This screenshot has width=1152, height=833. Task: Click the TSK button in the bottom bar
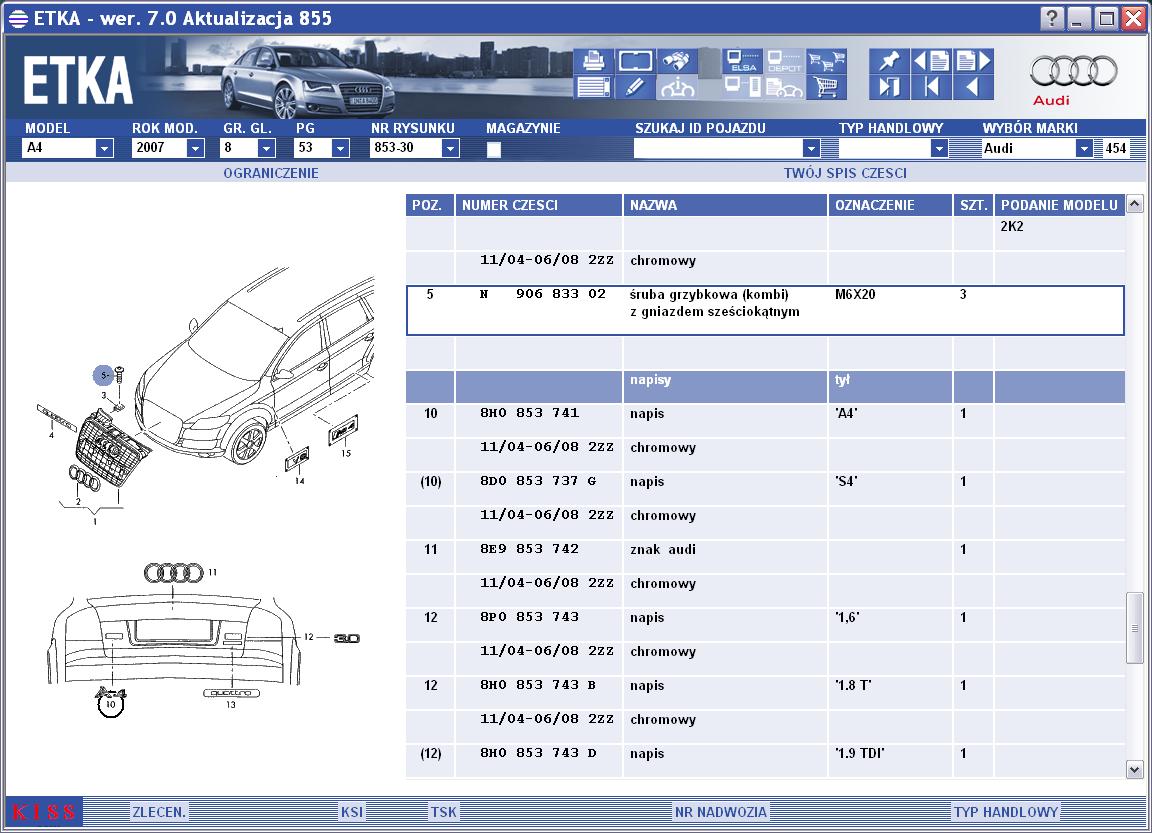point(444,812)
